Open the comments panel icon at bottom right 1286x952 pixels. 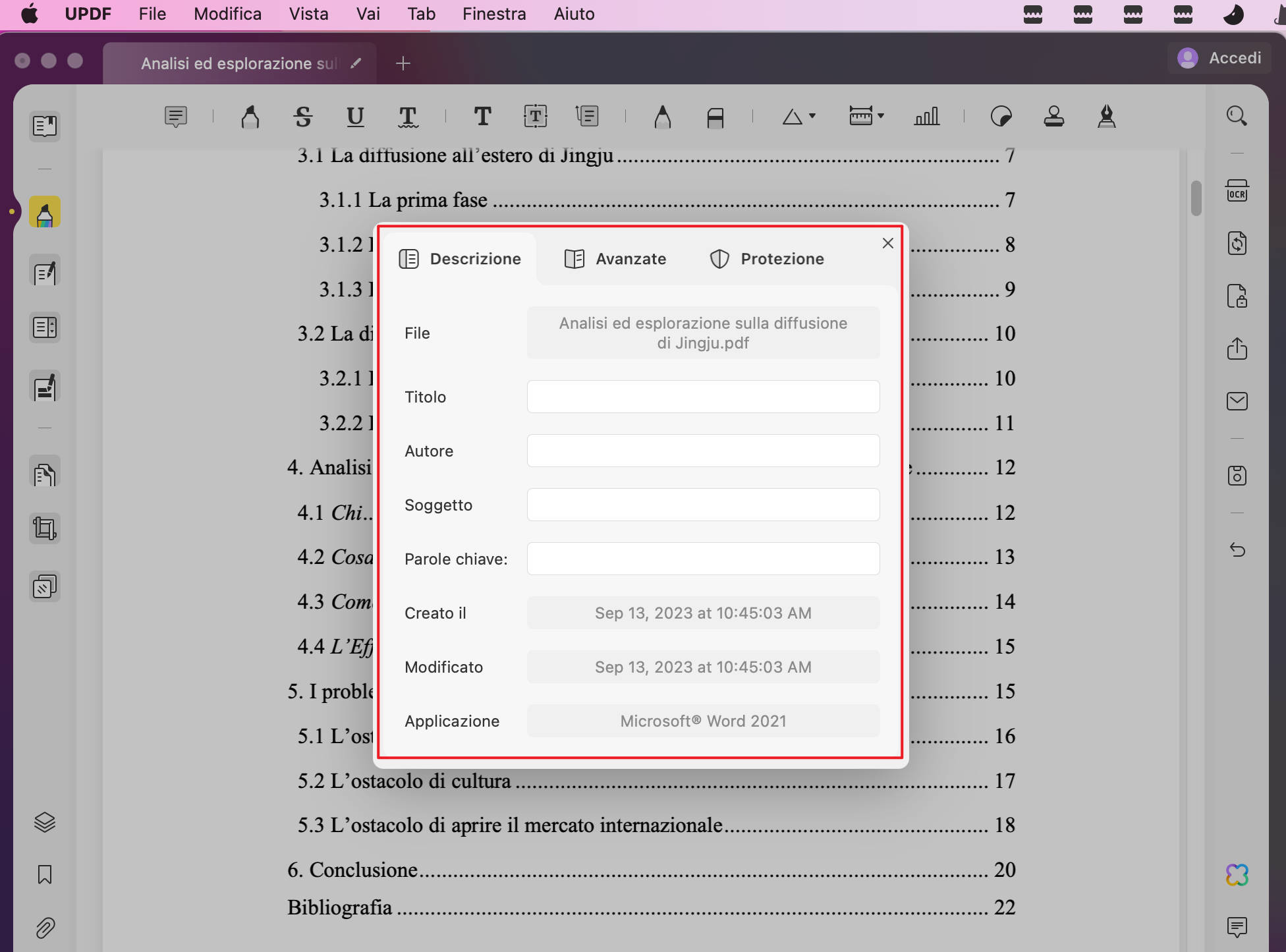coord(1237,927)
